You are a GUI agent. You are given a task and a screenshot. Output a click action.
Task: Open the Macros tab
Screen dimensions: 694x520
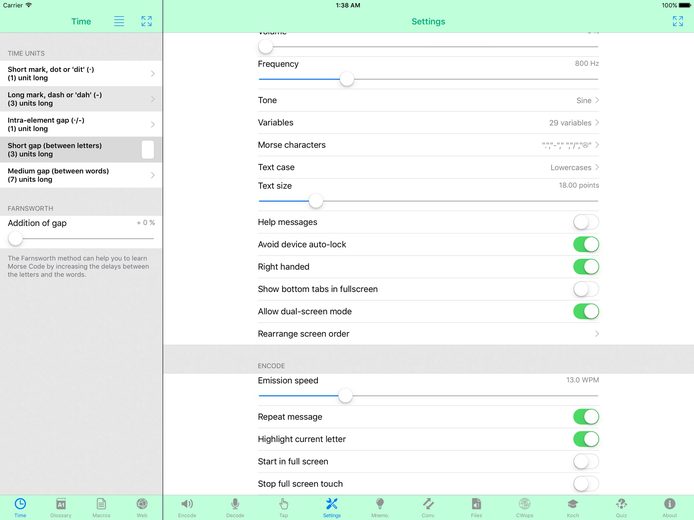(x=101, y=507)
